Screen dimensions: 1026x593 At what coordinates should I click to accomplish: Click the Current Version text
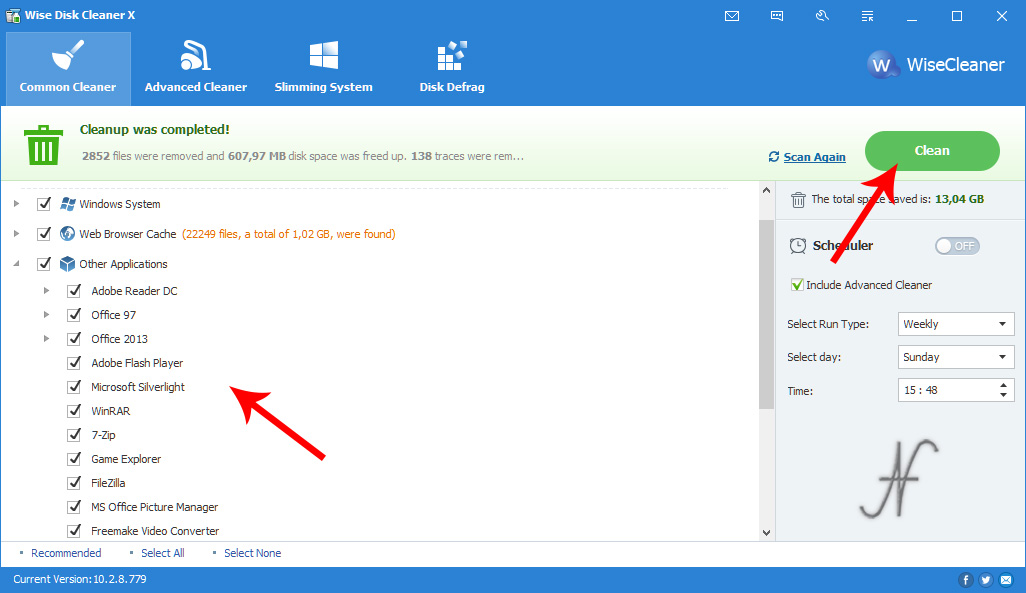pyautogui.click(x=80, y=579)
